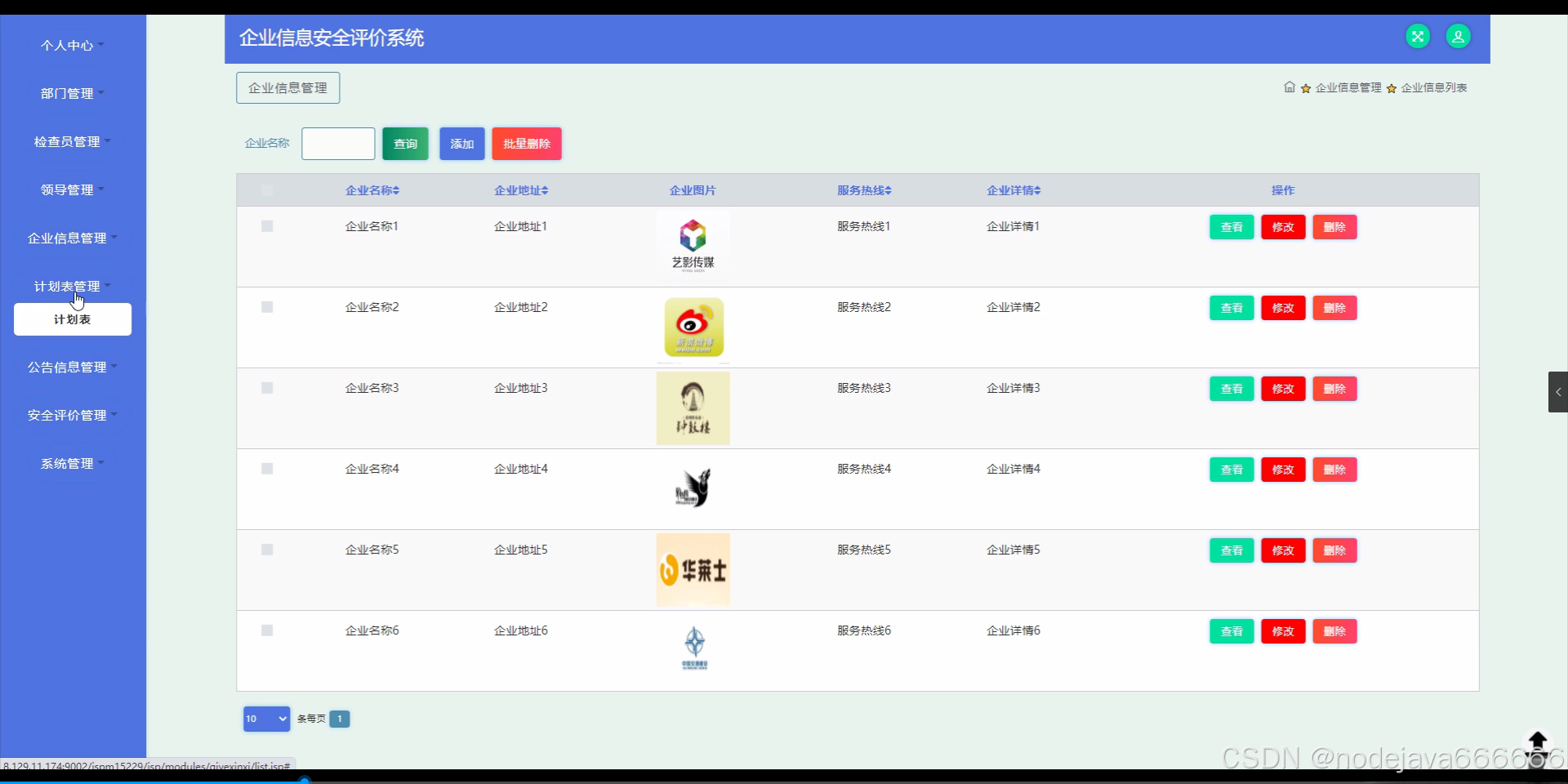Click the 企业地址6 cell text
Image resolution: width=1568 pixels, height=784 pixels.
[x=521, y=630]
